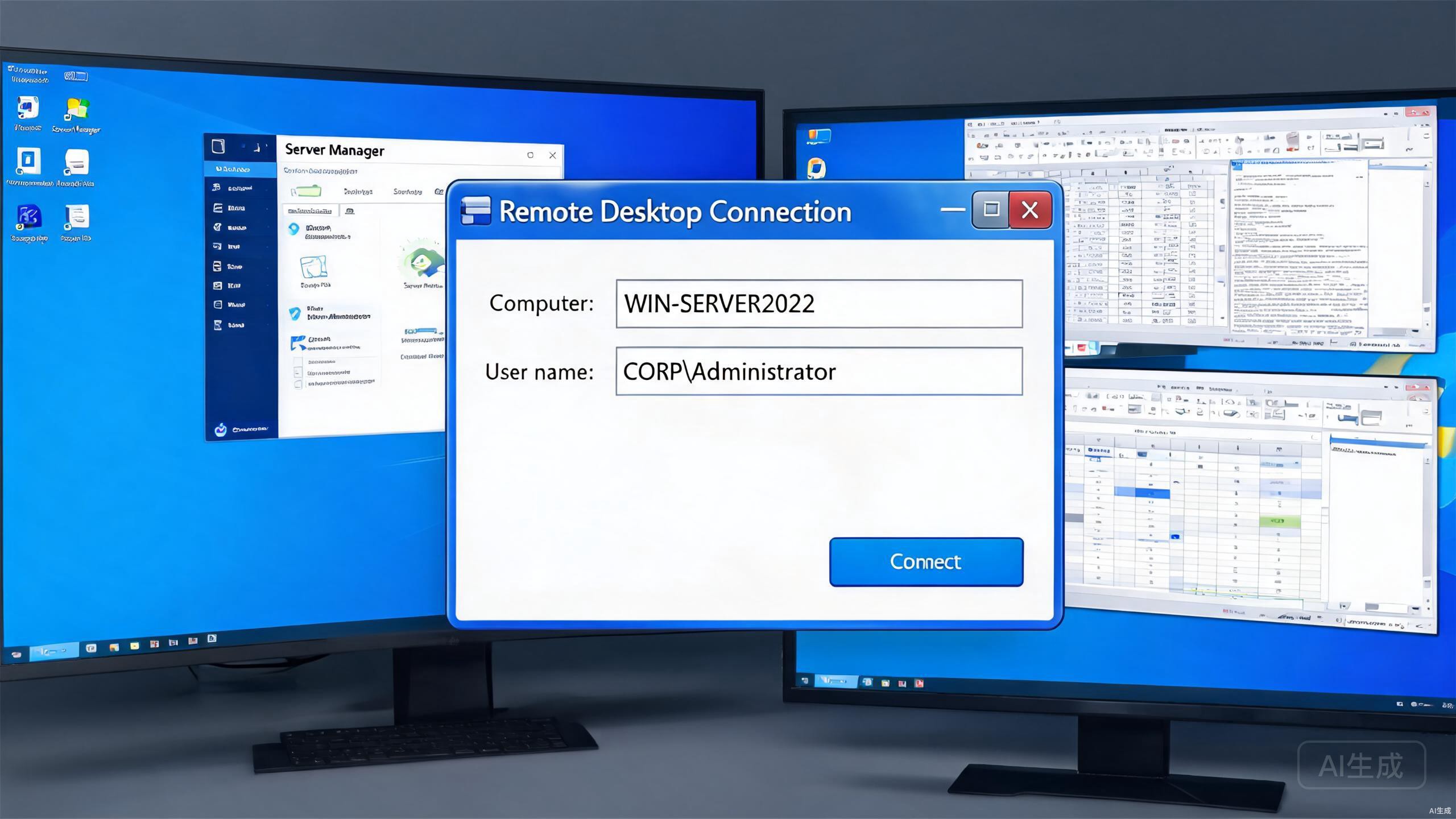This screenshot has width=1456, height=819.
Task: Select the green highlighted cell in lower spreadsheet
Action: pyautogui.click(x=1280, y=521)
